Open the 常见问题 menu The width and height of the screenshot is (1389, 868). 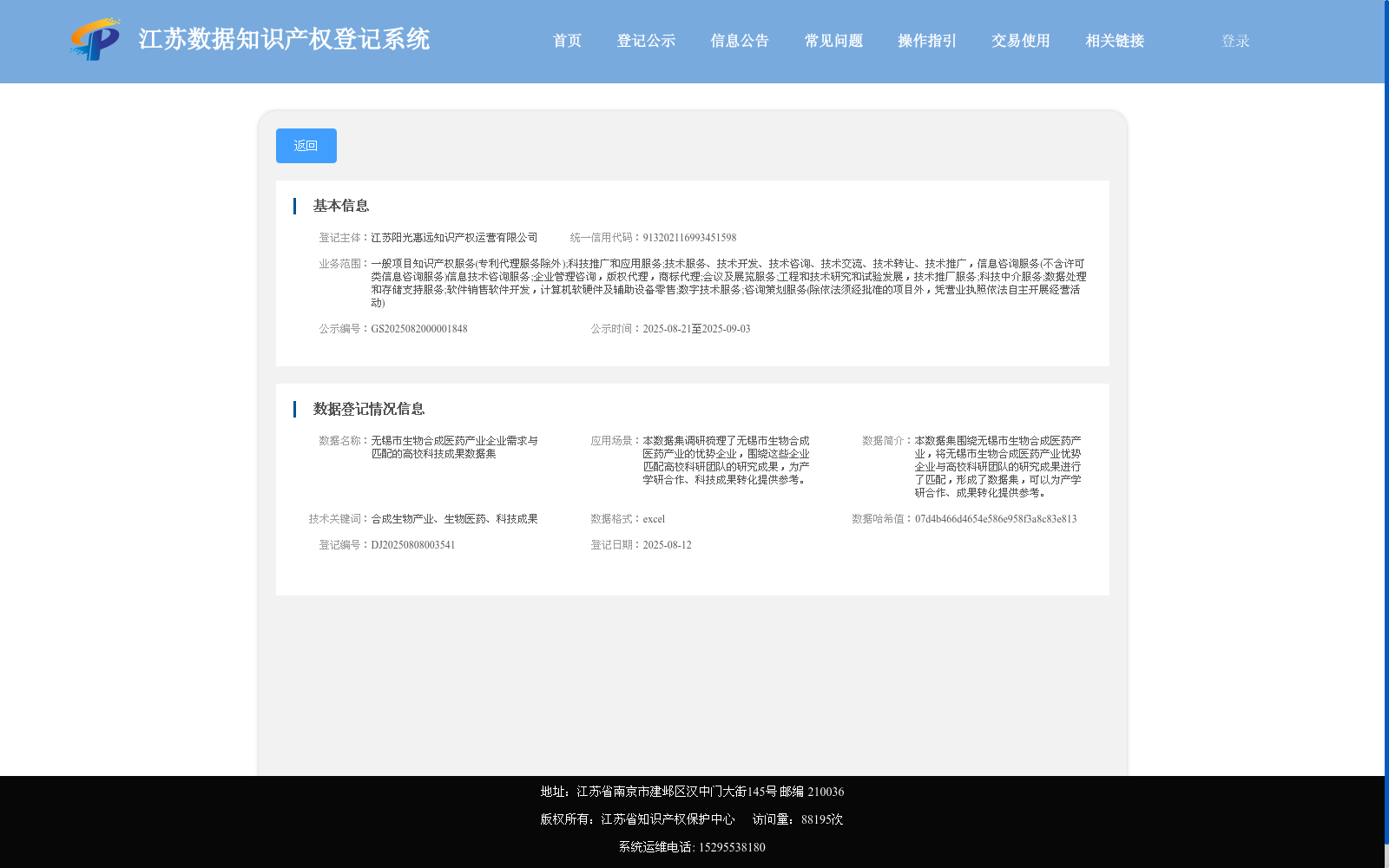(x=833, y=41)
